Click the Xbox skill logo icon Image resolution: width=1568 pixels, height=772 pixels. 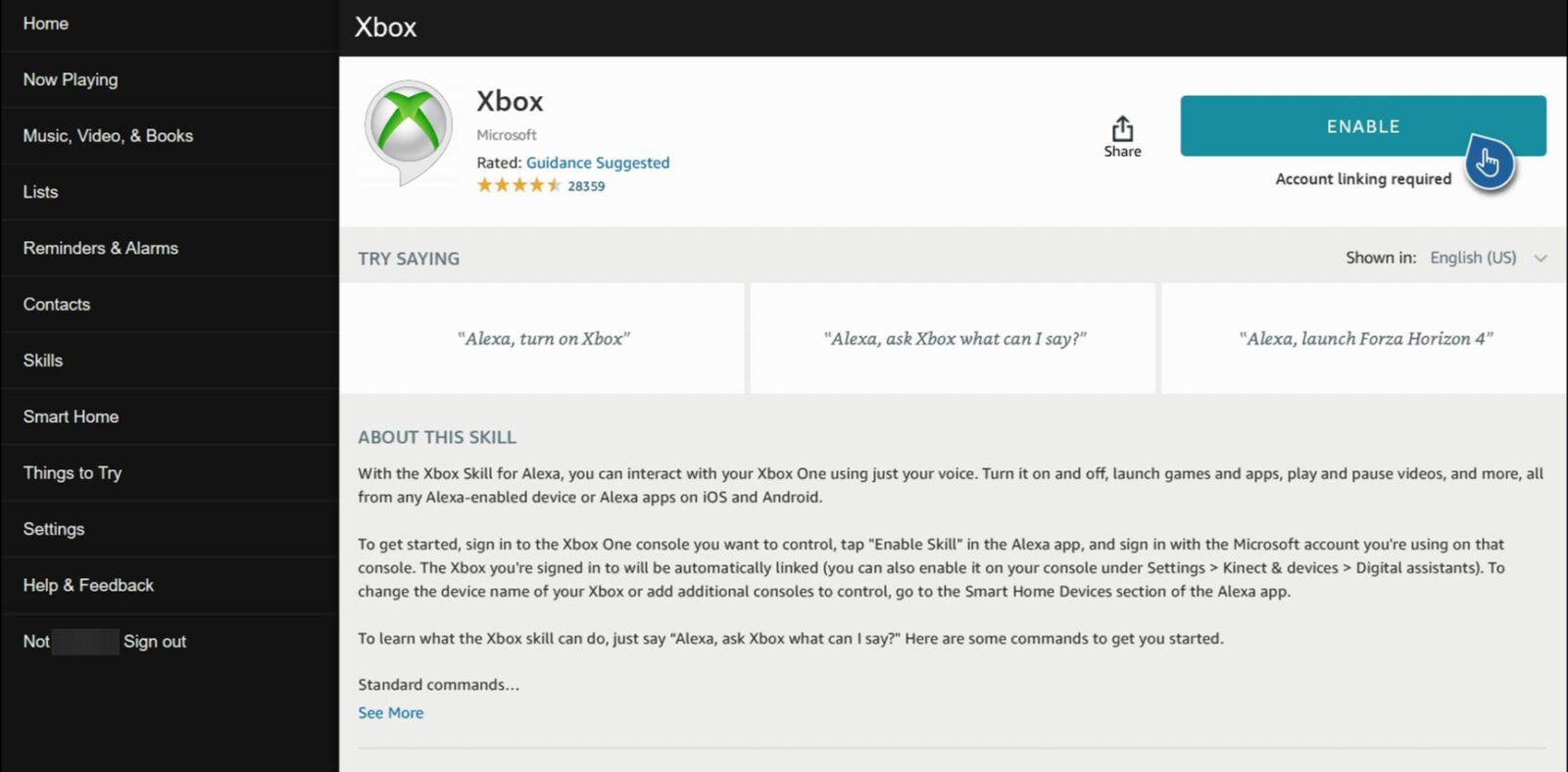[x=409, y=128]
